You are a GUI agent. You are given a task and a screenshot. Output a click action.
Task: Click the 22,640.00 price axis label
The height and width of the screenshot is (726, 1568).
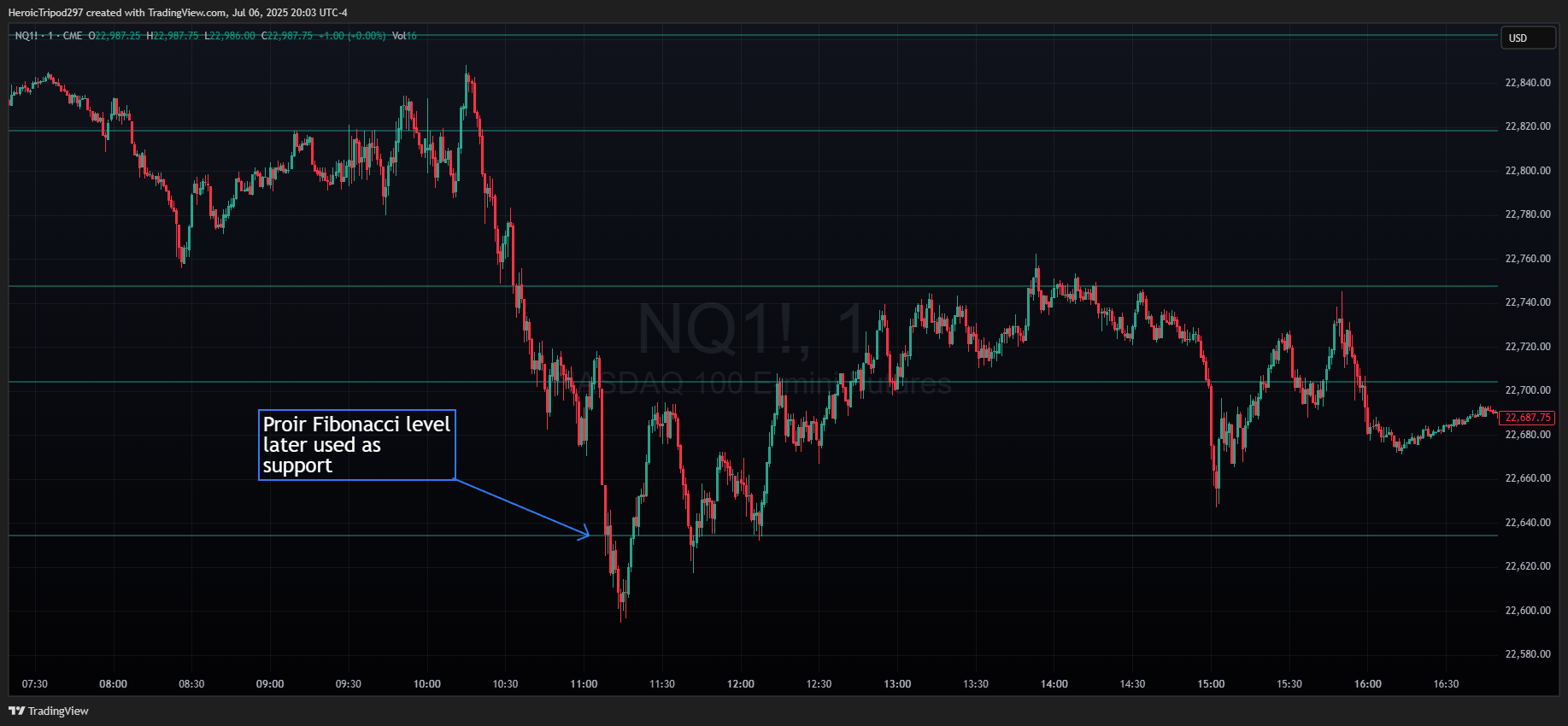(1528, 523)
